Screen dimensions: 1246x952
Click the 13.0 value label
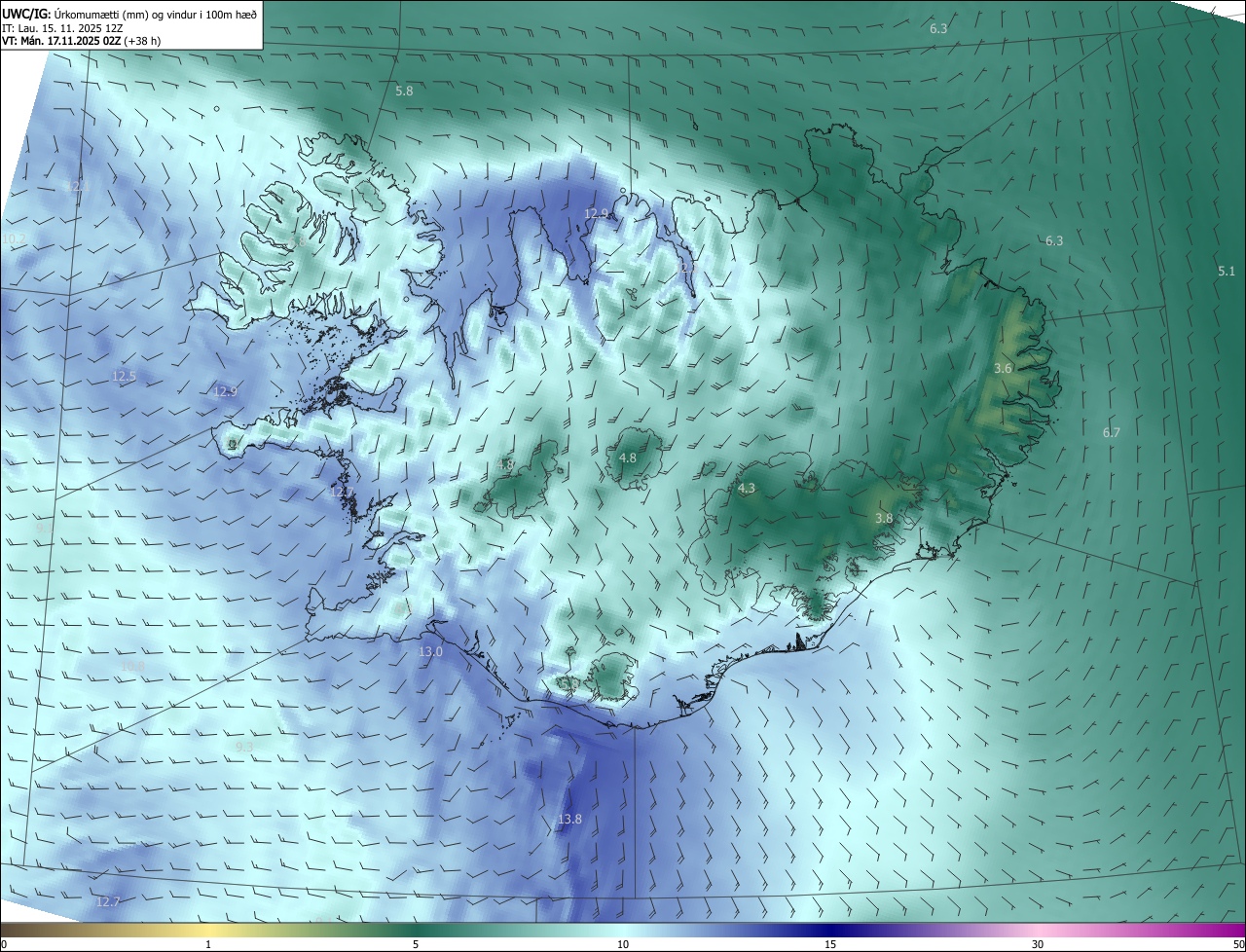(430, 652)
